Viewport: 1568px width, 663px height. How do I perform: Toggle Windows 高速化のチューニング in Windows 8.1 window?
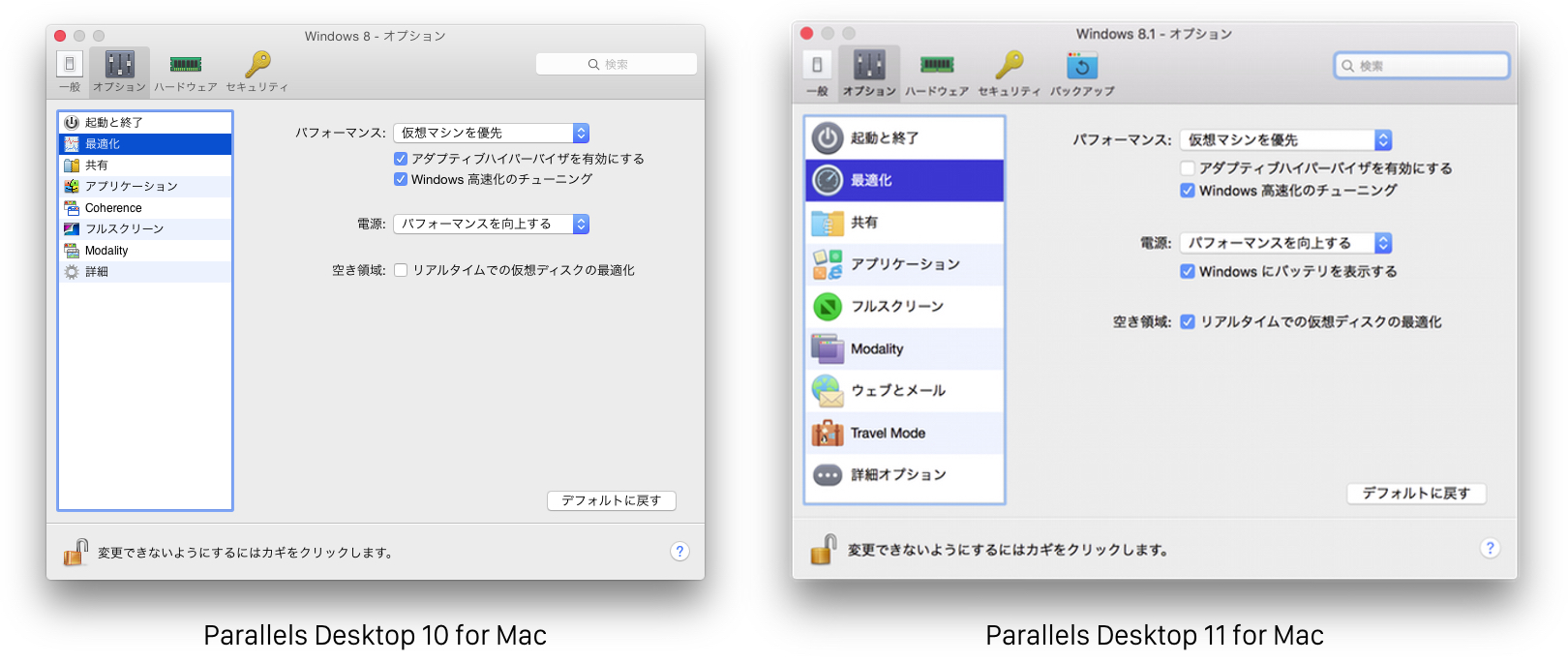click(x=1188, y=191)
